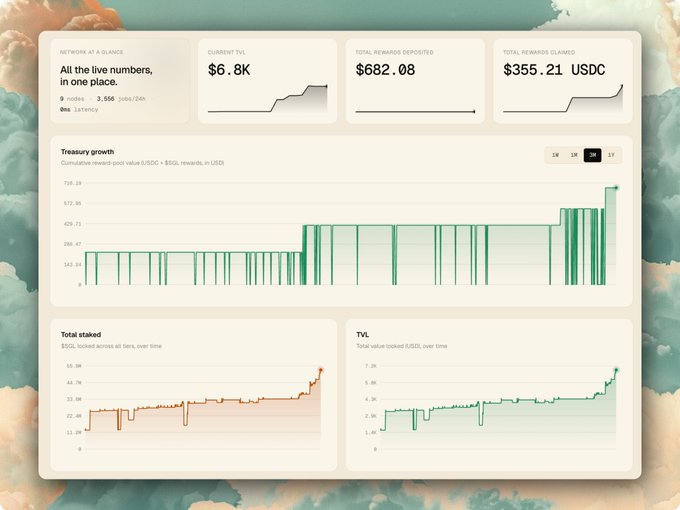Click the 1.4K axis label in TVL chart
This screenshot has width=680, height=510.
pyautogui.click(x=371, y=432)
